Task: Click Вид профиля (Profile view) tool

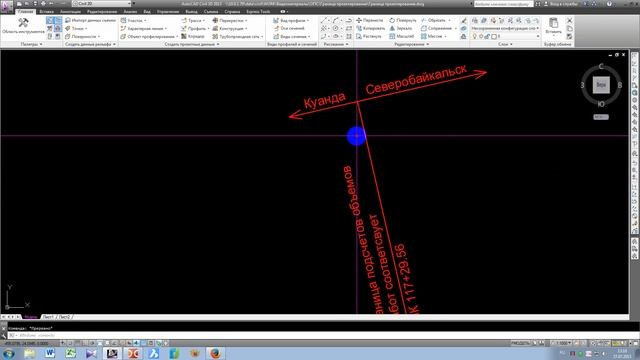Action: tap(291, 20)
